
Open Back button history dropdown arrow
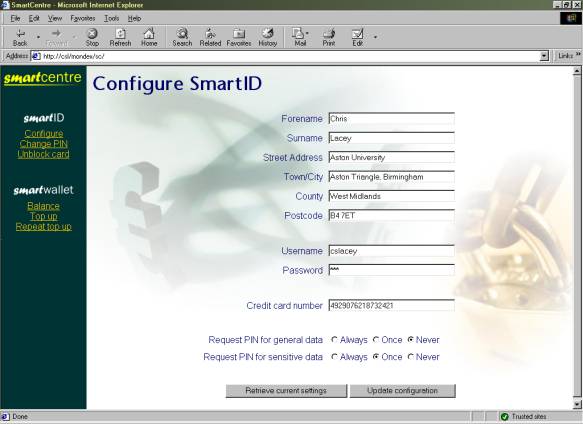38,37
